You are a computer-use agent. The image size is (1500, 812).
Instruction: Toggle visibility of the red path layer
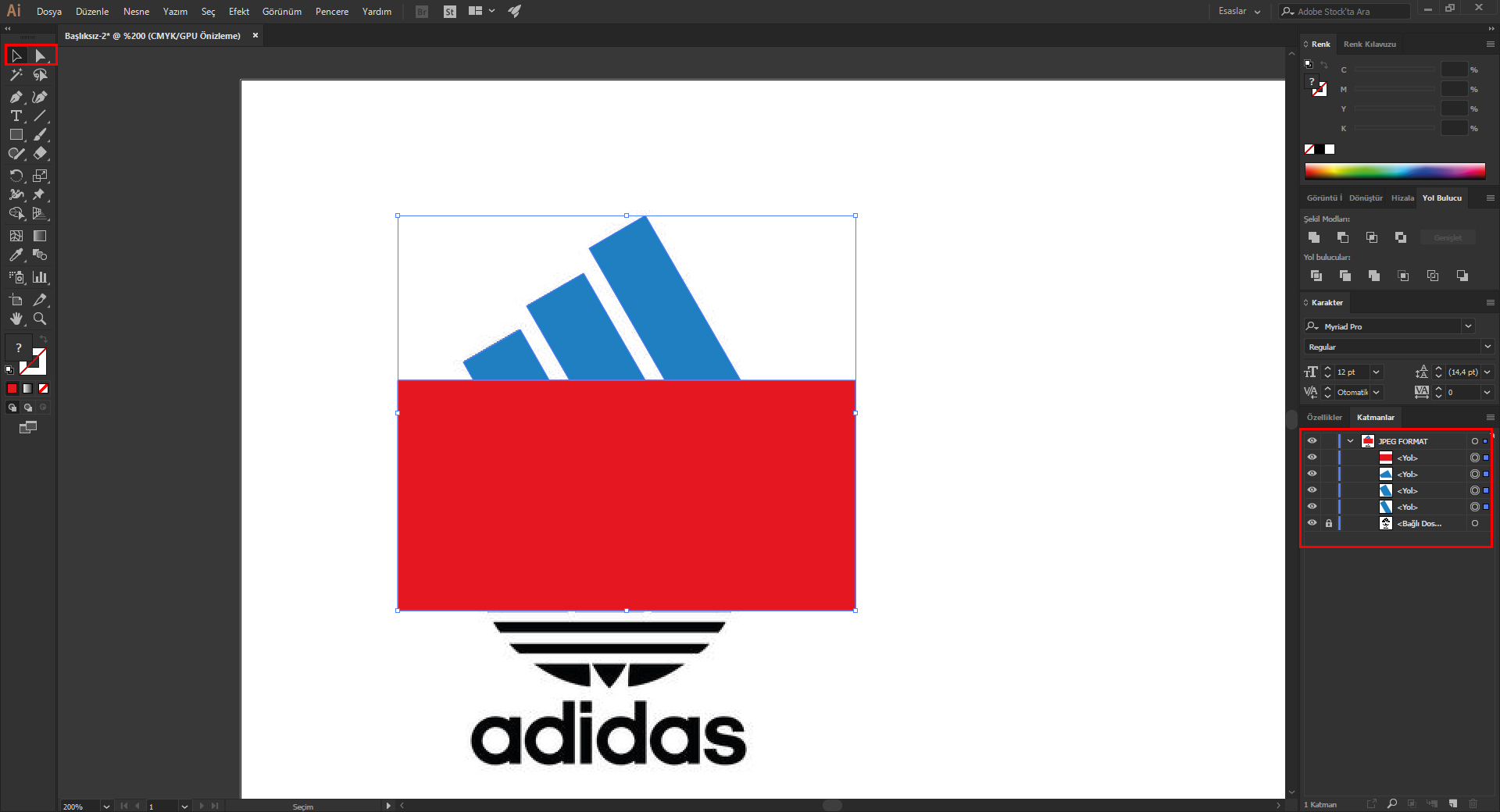(x=1312, y=458)
